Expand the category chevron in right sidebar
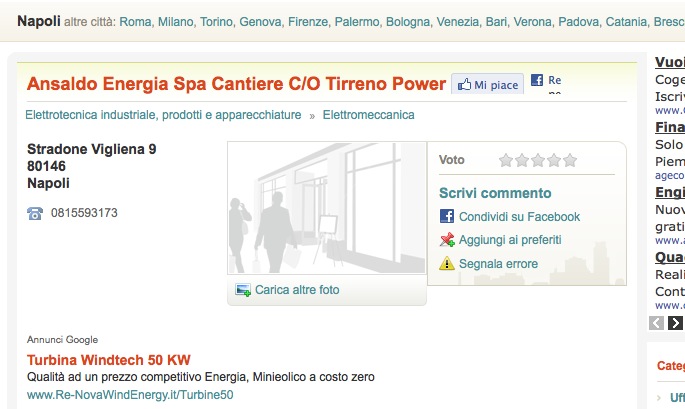This screenshot has height=409, width=685. point(659,398)
